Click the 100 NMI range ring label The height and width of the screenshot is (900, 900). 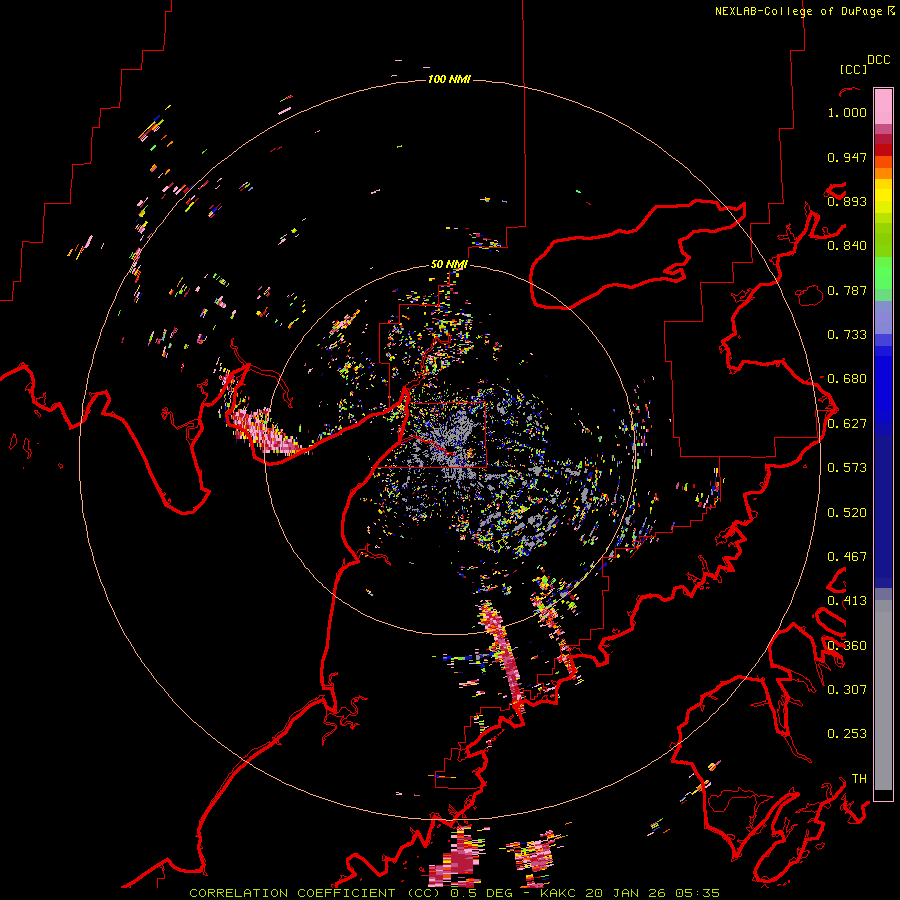tap(449, 79)
